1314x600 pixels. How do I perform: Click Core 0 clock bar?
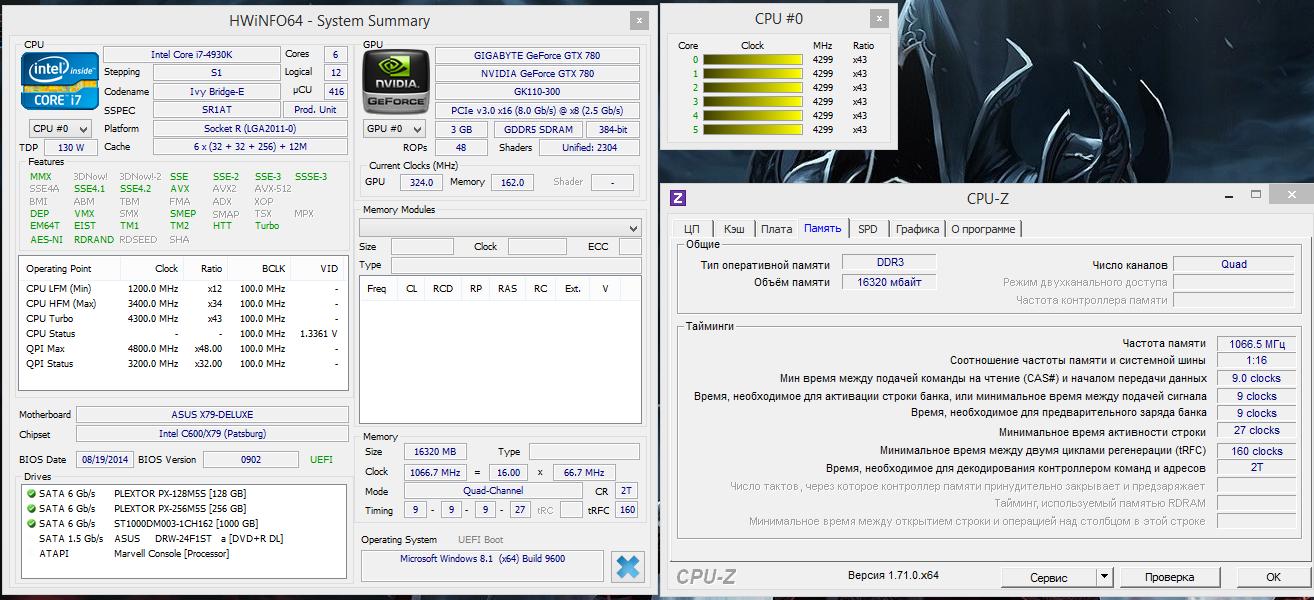753,59
